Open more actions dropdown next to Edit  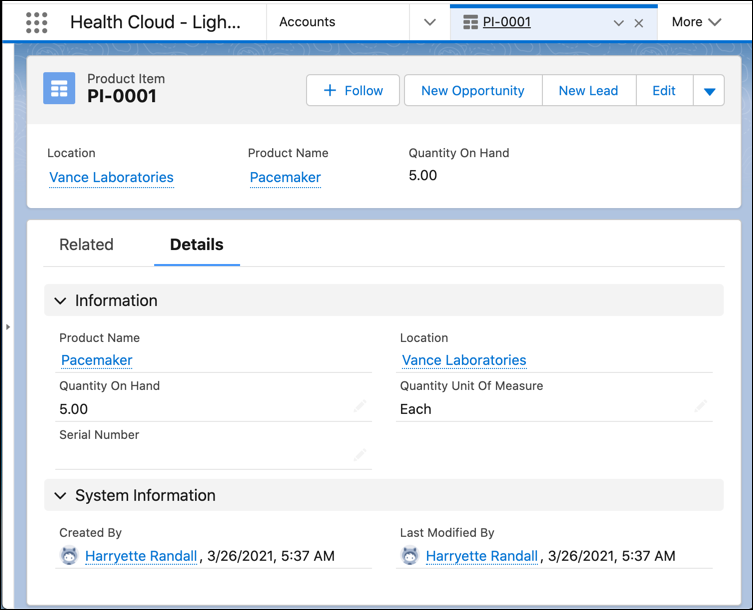tap(709, 90)
